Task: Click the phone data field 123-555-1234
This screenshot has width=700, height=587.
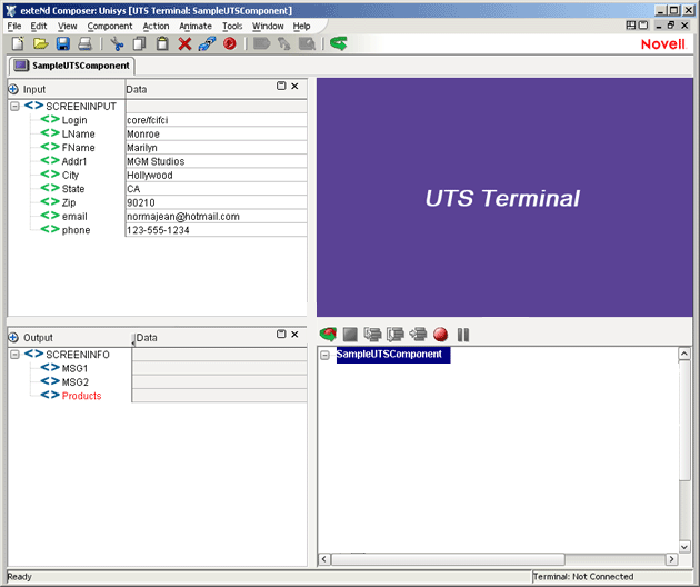Action: tap(216, 230)
